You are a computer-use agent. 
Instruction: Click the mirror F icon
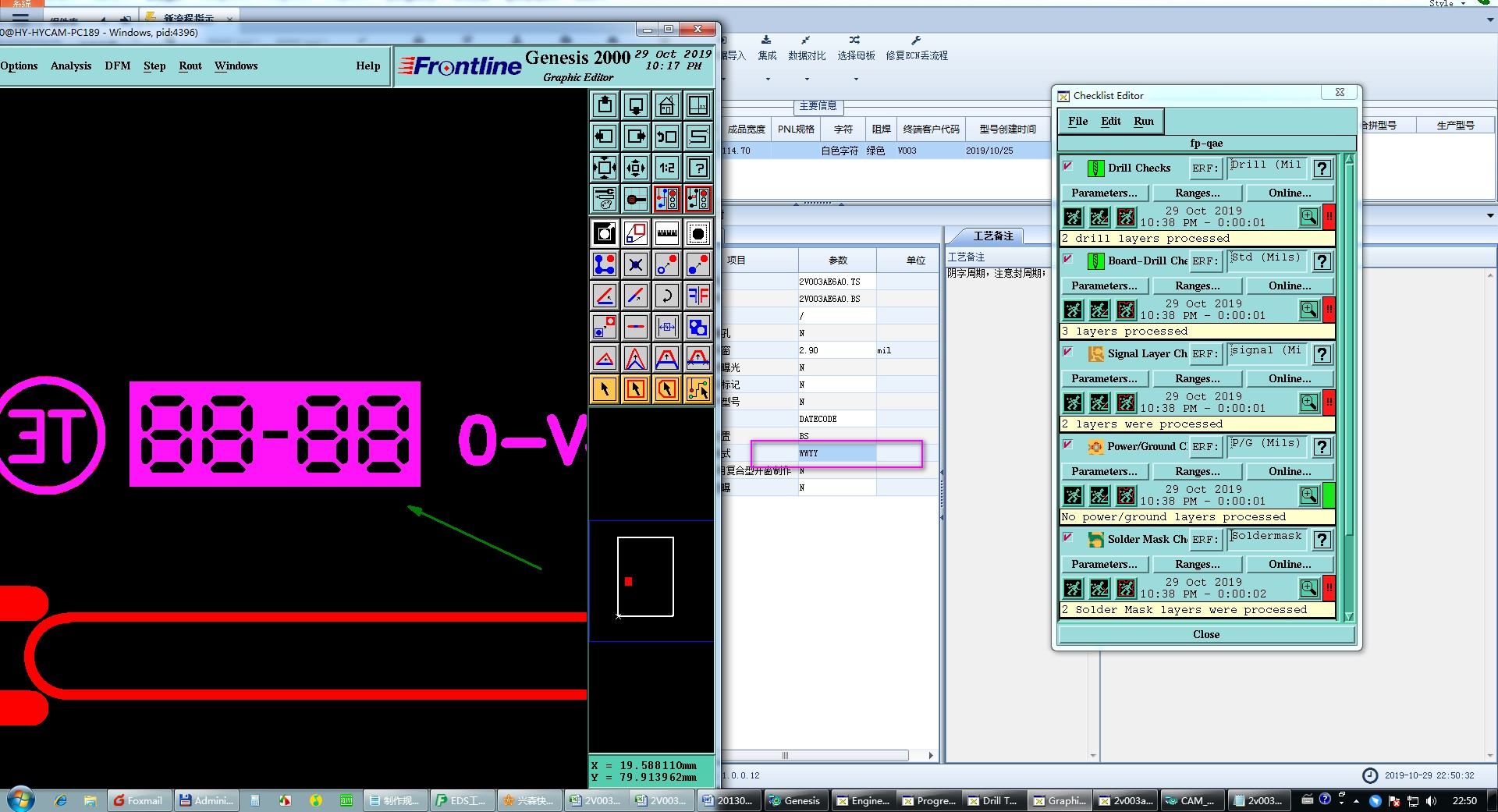pyautogui.click(x=698, y=296)
